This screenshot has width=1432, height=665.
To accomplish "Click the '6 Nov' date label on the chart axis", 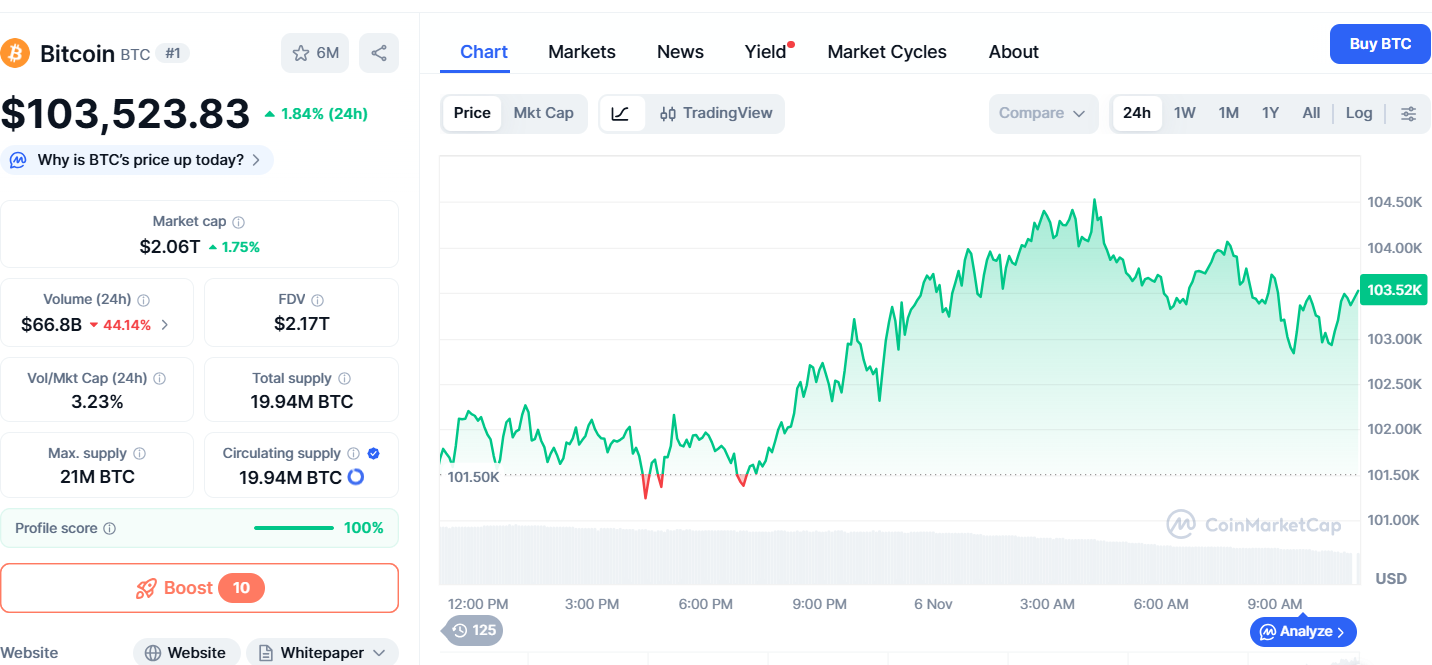I will [933, 604].
